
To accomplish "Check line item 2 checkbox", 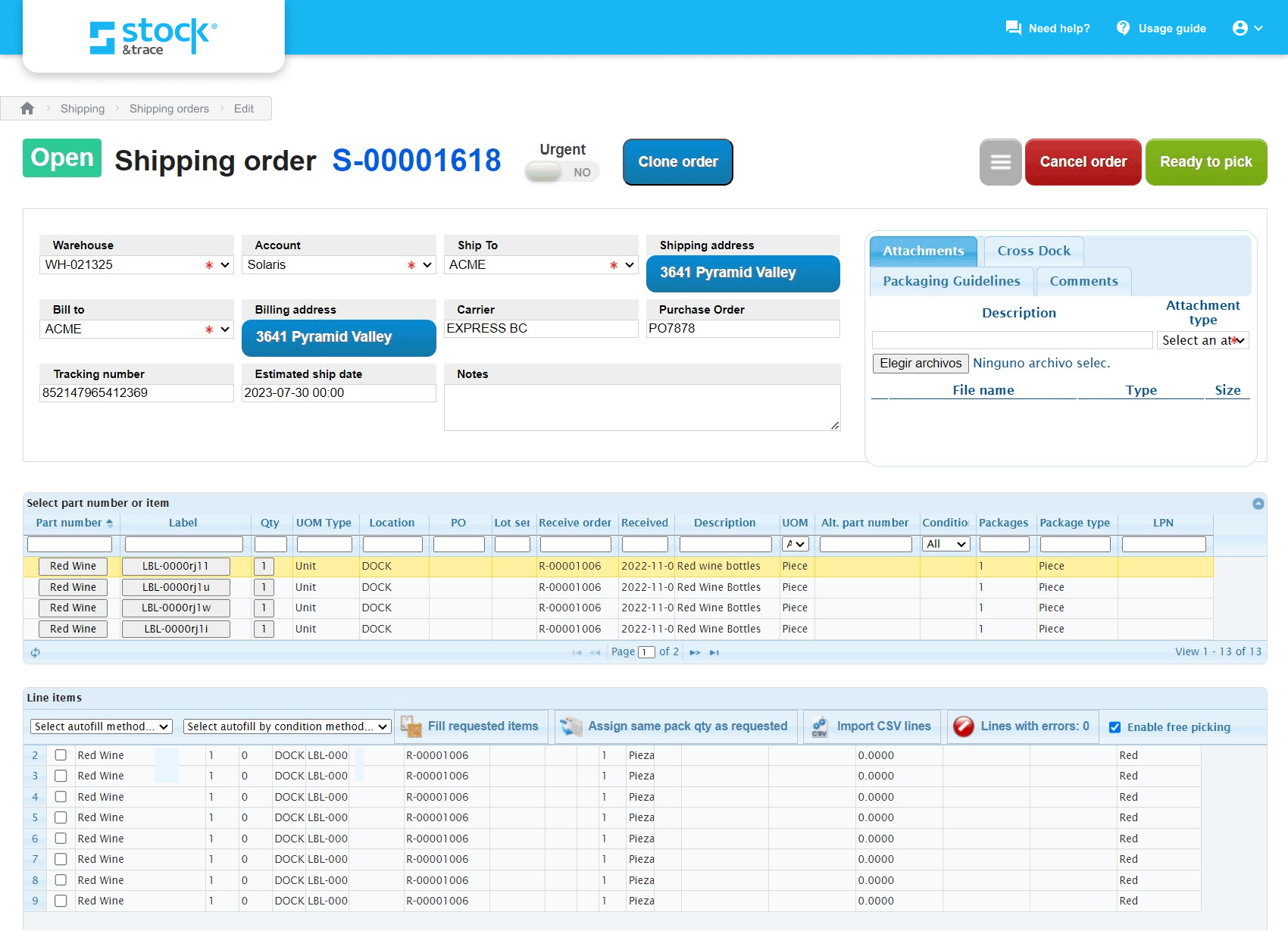I will coord(61,754).
